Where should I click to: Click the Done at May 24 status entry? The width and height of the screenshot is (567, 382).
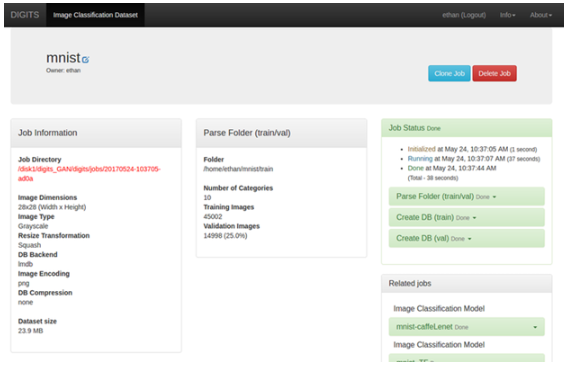click(452, 168)
